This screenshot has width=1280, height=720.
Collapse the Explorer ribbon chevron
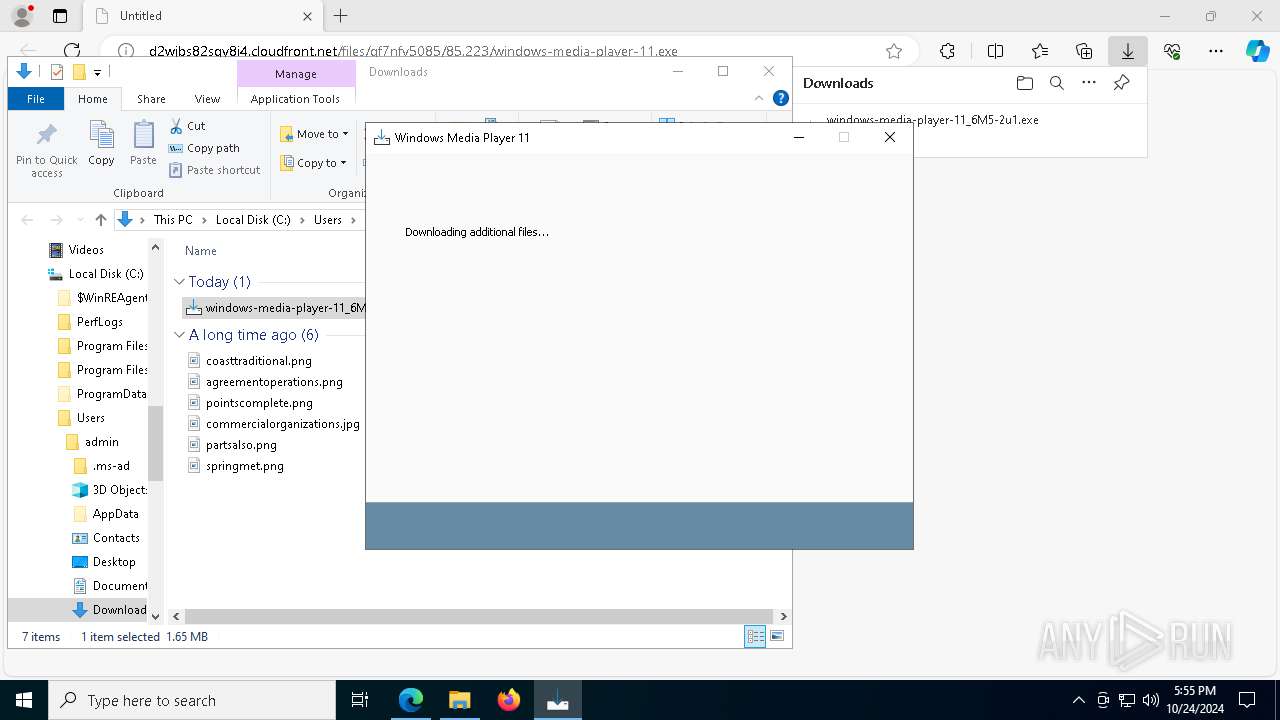pos(759,98)
